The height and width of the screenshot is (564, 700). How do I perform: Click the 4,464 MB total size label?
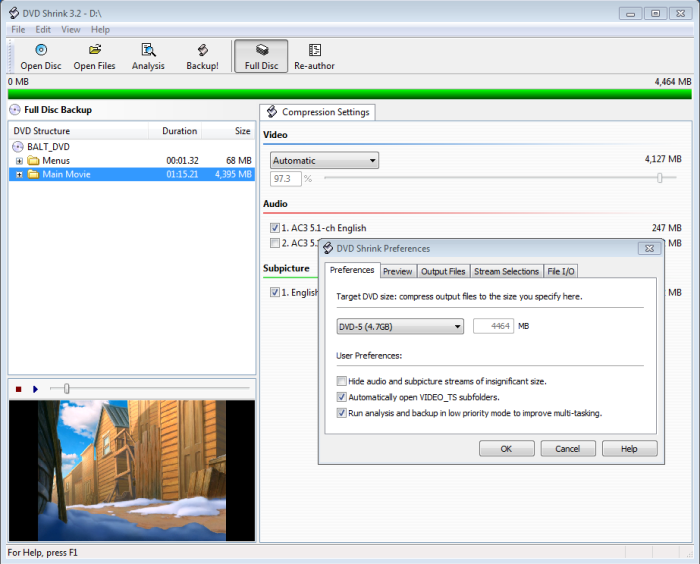(673, 82)
